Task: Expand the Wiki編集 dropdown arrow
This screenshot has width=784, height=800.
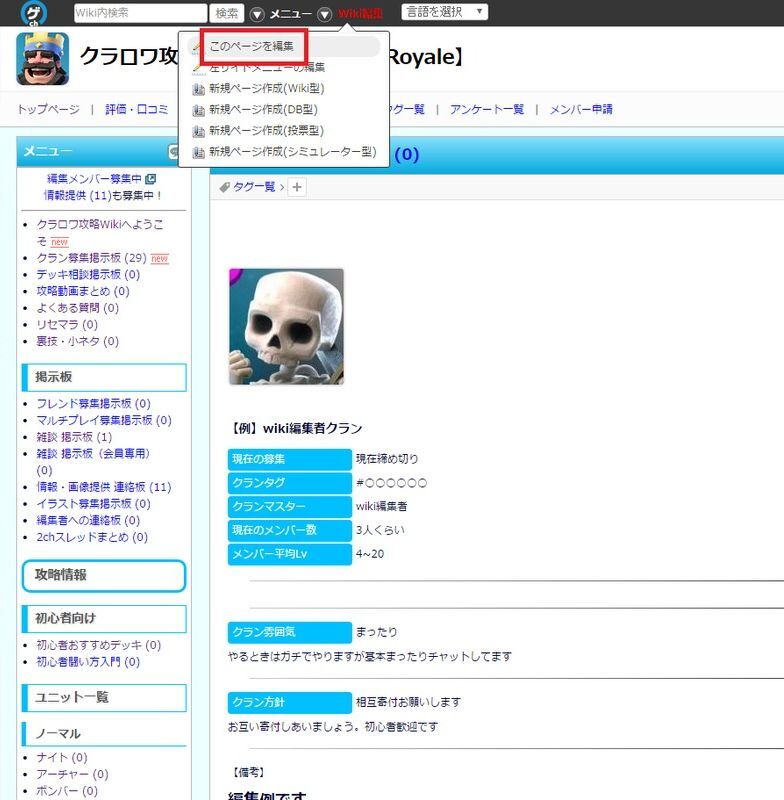Action: [325, 14]
